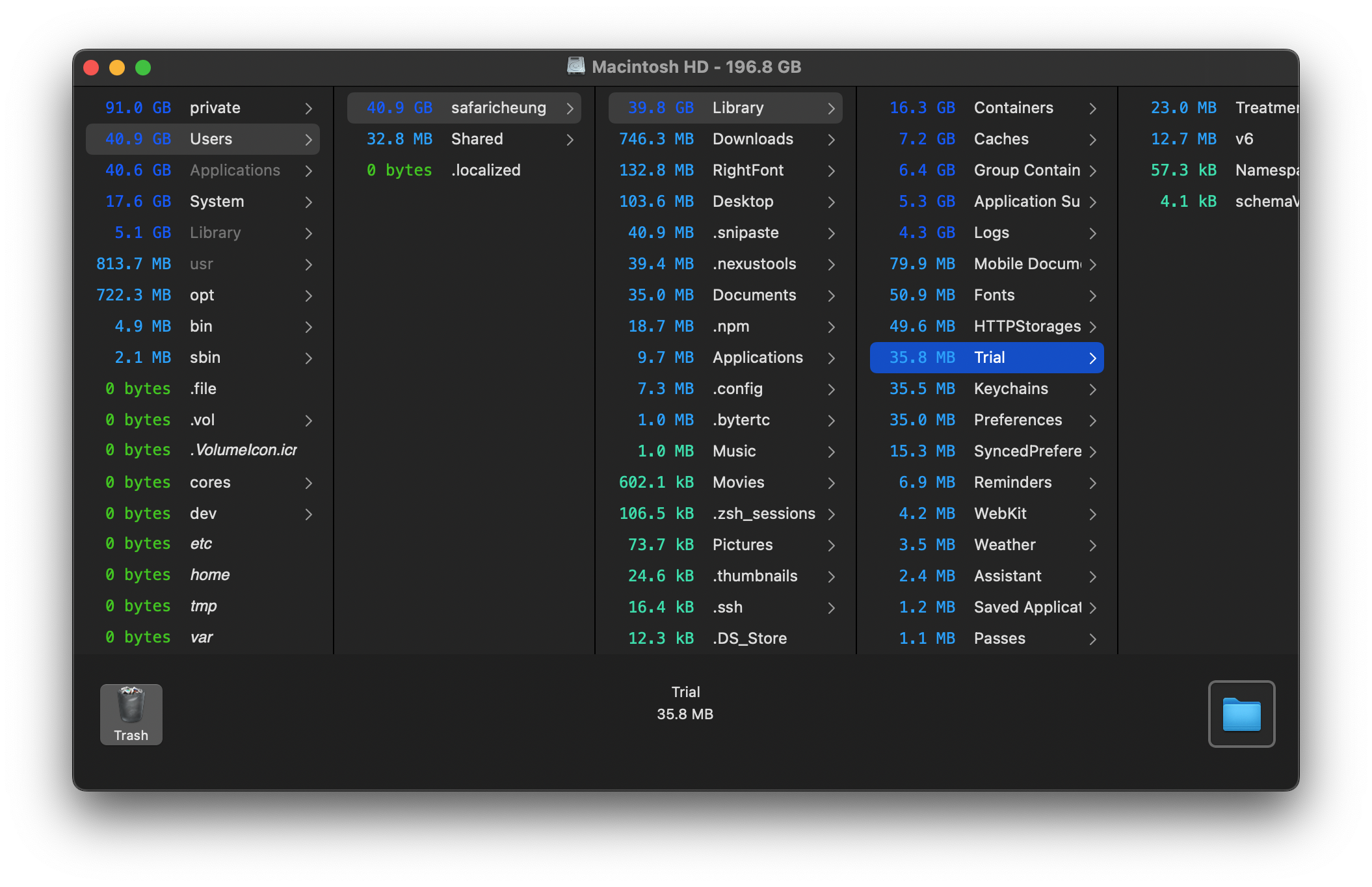Expand the Keychains folder chevron
Image resolution: width=1372 pixels, height=887 pixels.
pos(1092,389)
